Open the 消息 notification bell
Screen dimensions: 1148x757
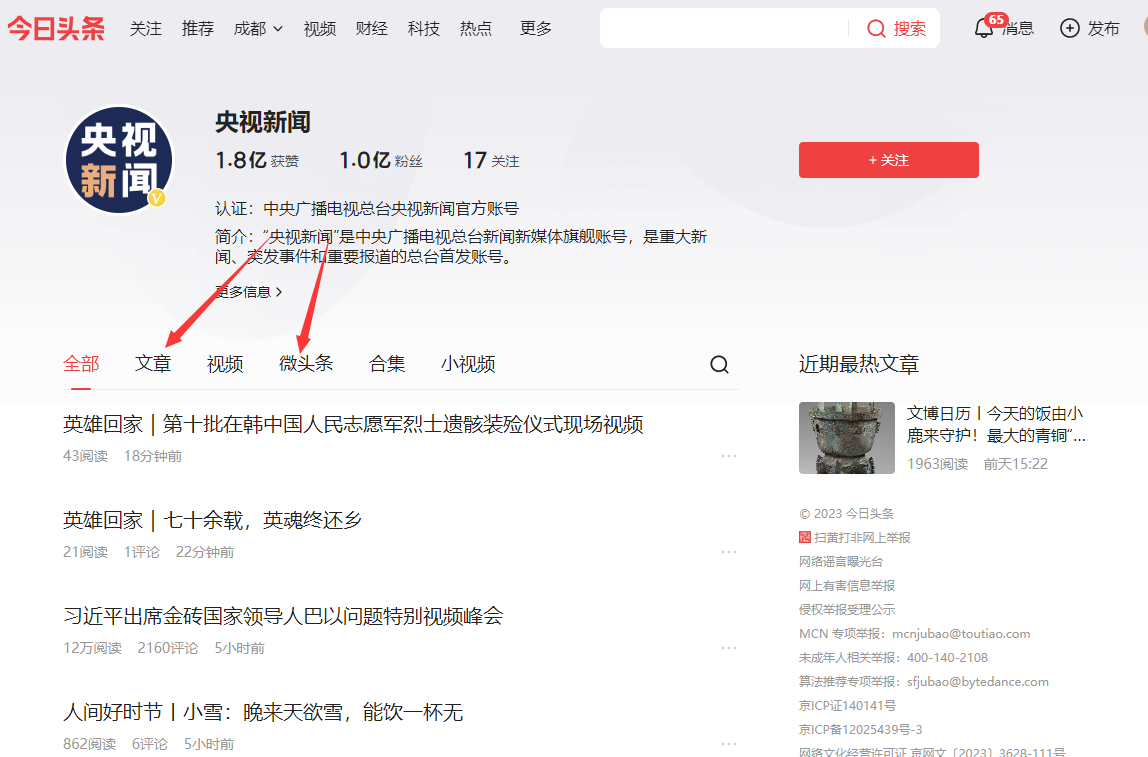tap(984, 28)
